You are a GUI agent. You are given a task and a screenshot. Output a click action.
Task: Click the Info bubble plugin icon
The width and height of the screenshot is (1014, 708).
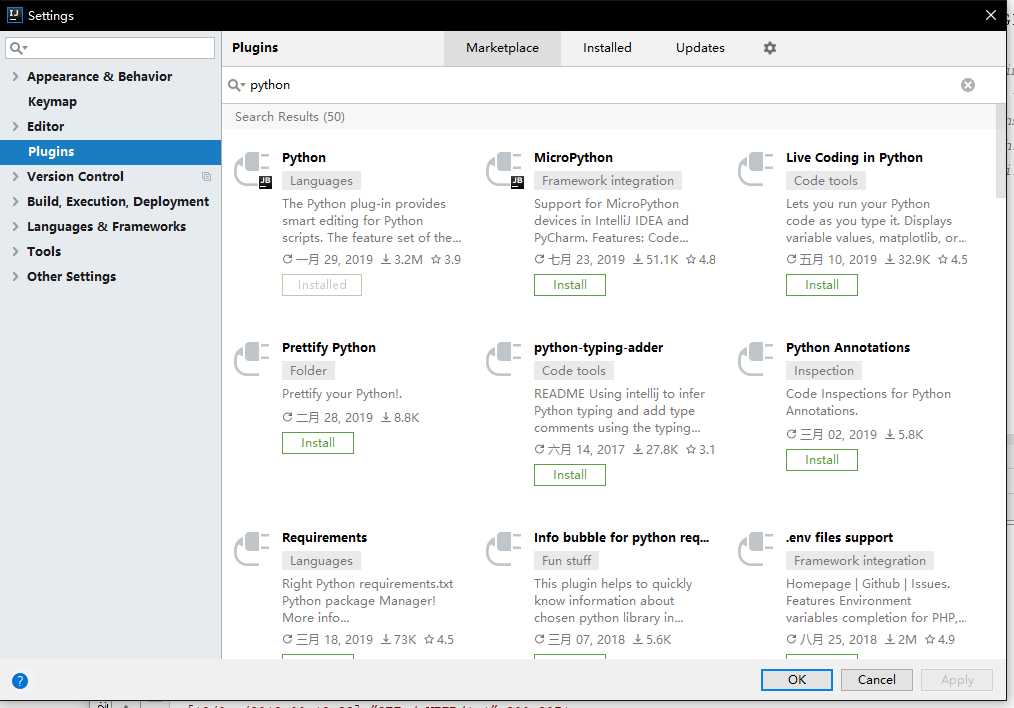coord(504,549)
